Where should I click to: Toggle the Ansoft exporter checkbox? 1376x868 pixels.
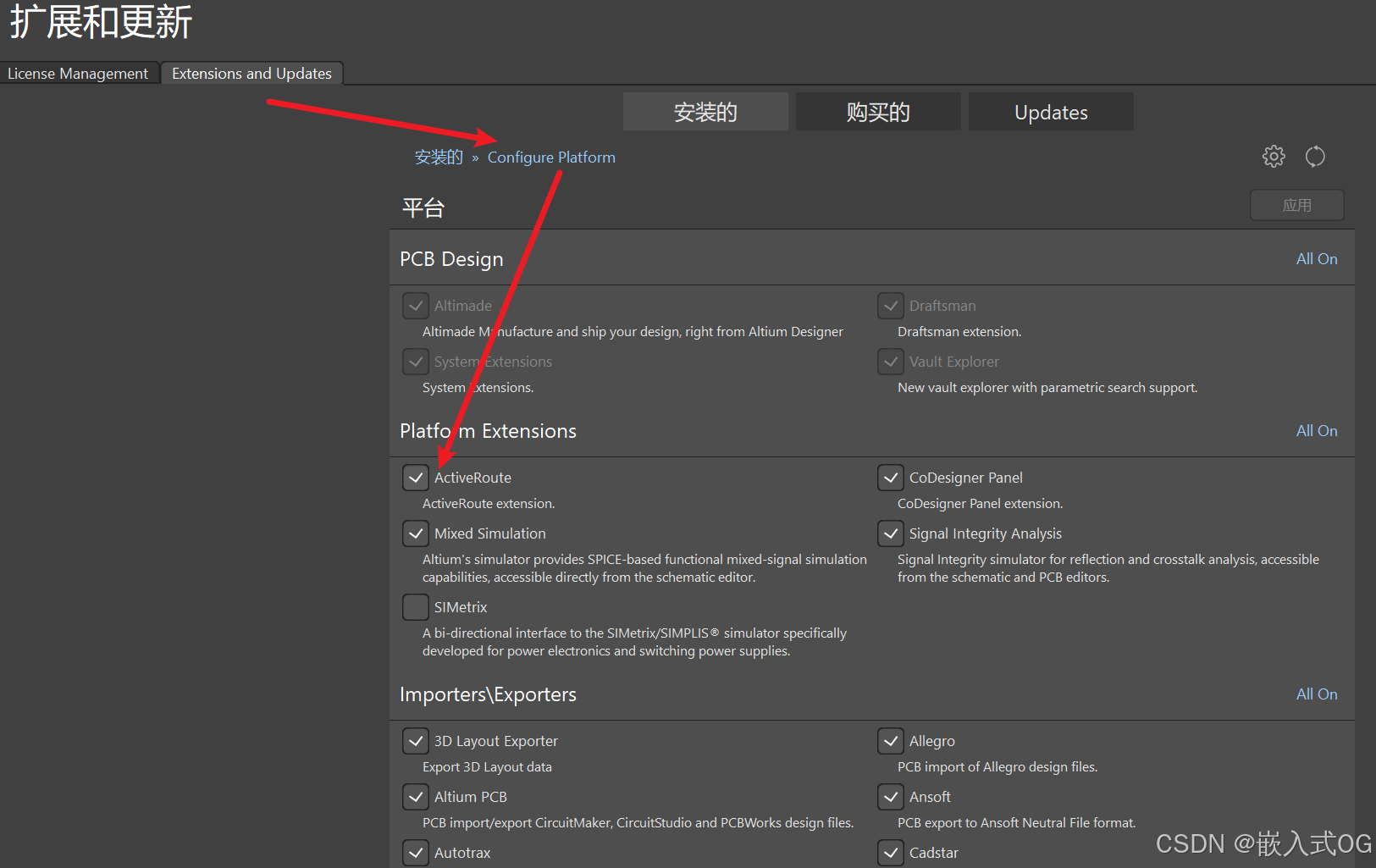(x=891, y=797)
